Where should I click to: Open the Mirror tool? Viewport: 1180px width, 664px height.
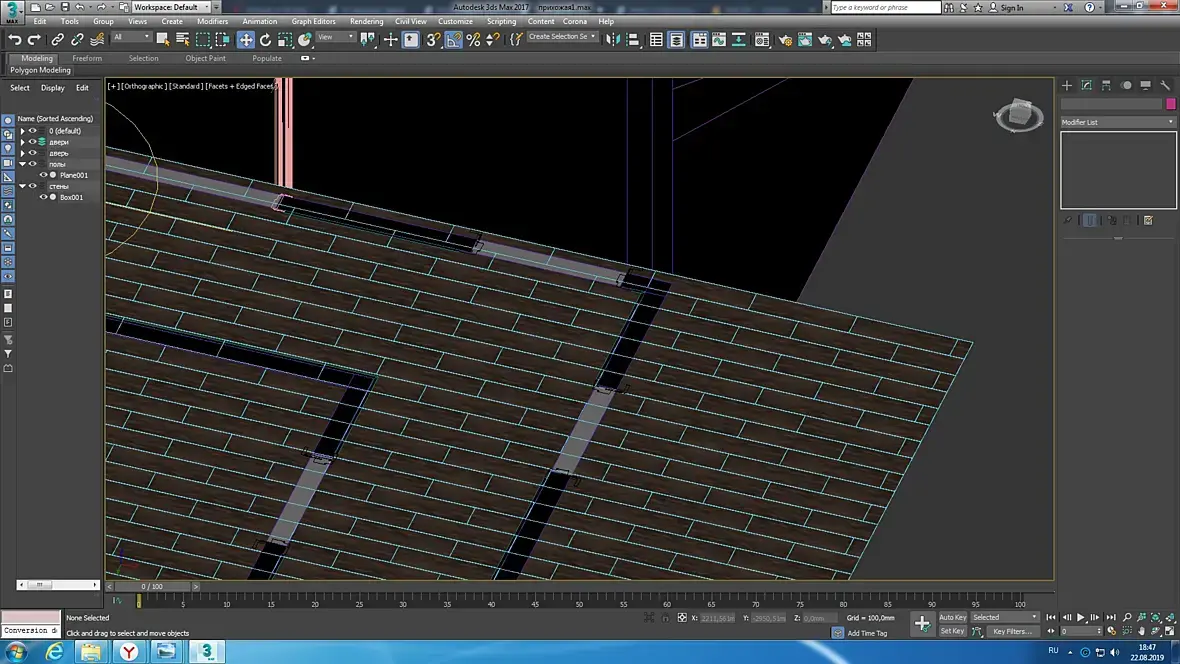click(613, 40)
